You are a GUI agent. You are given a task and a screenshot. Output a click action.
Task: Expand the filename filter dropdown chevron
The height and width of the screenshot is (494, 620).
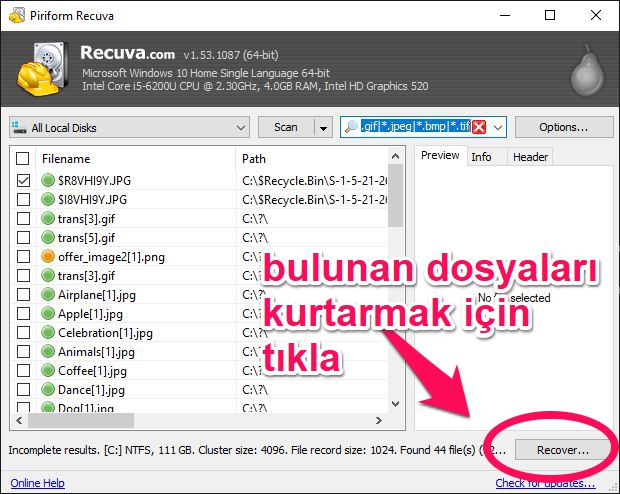pyautogui.click(x=498, y=127)
